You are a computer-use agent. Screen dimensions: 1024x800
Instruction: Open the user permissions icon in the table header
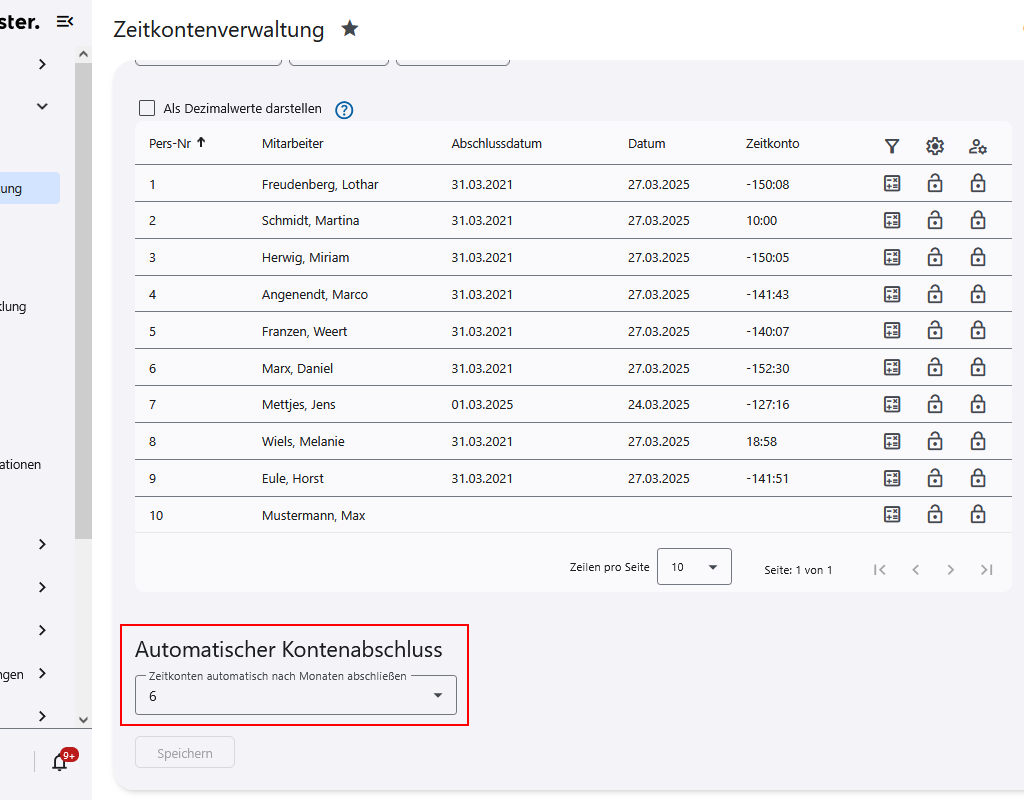978,146
